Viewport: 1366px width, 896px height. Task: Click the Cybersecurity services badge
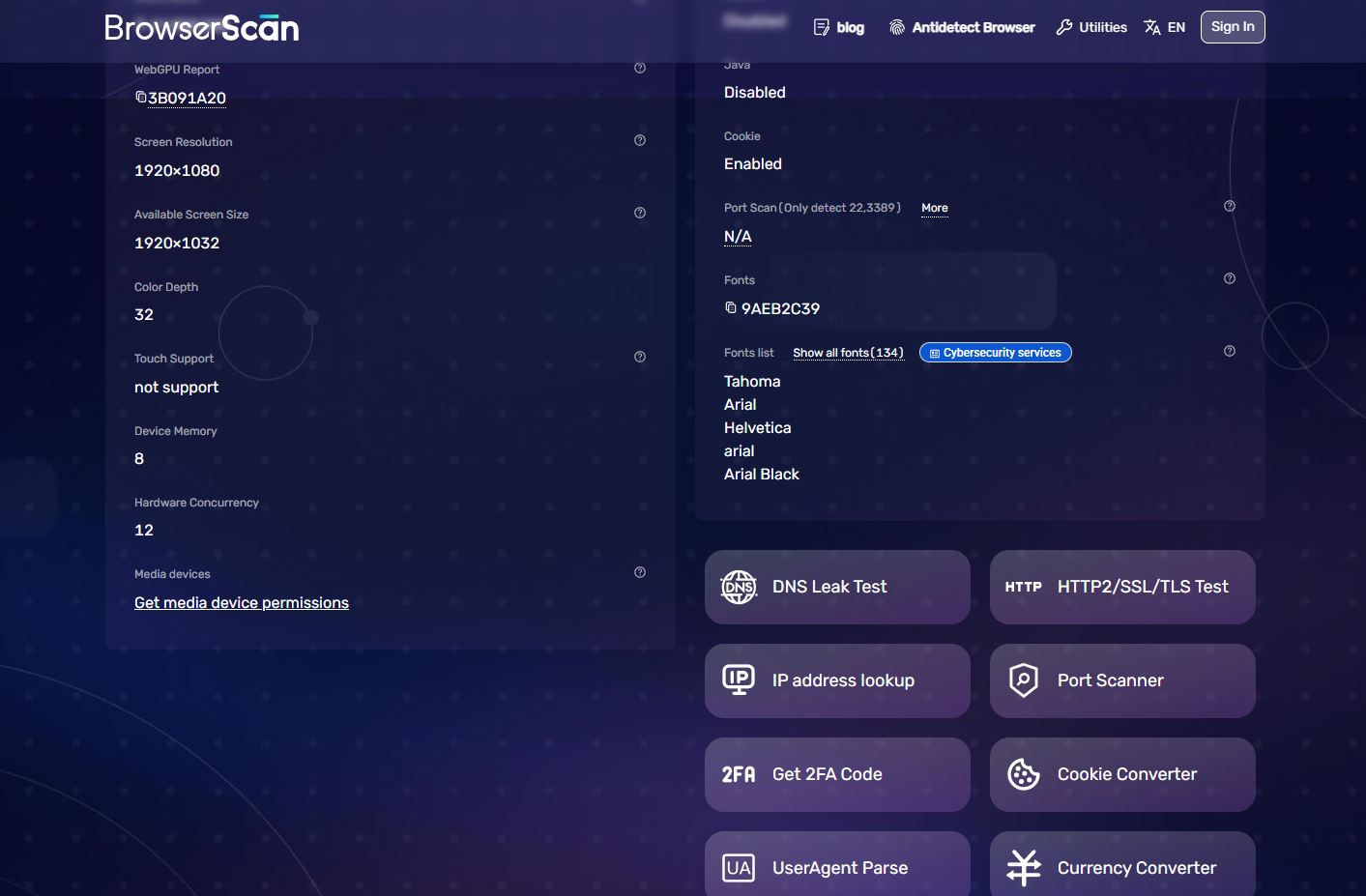pos(996,353)
